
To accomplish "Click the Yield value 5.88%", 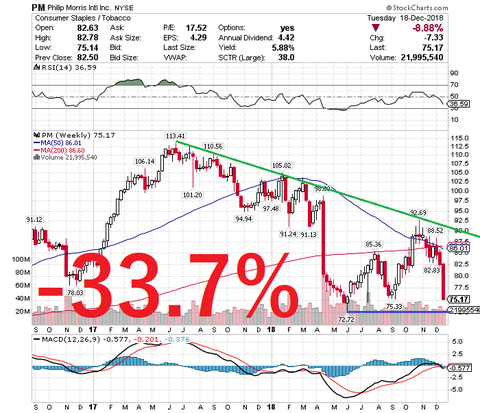I will coord(283,48).
